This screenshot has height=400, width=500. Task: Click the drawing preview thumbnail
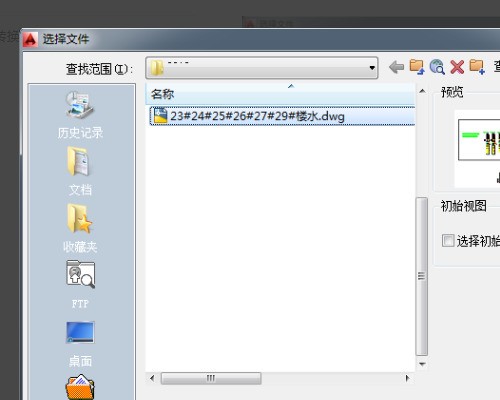coord(479,140)
